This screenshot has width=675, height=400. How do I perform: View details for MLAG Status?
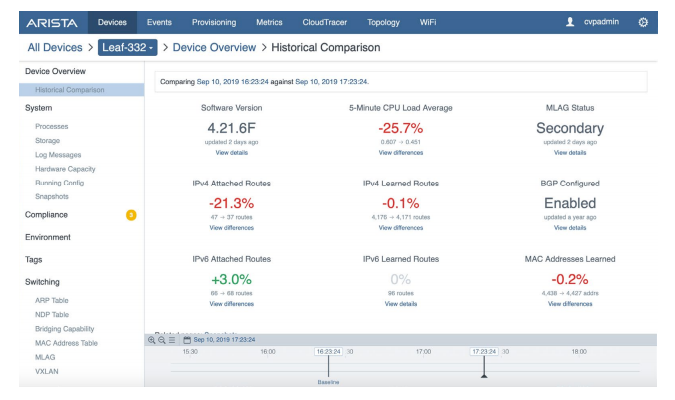570,152
